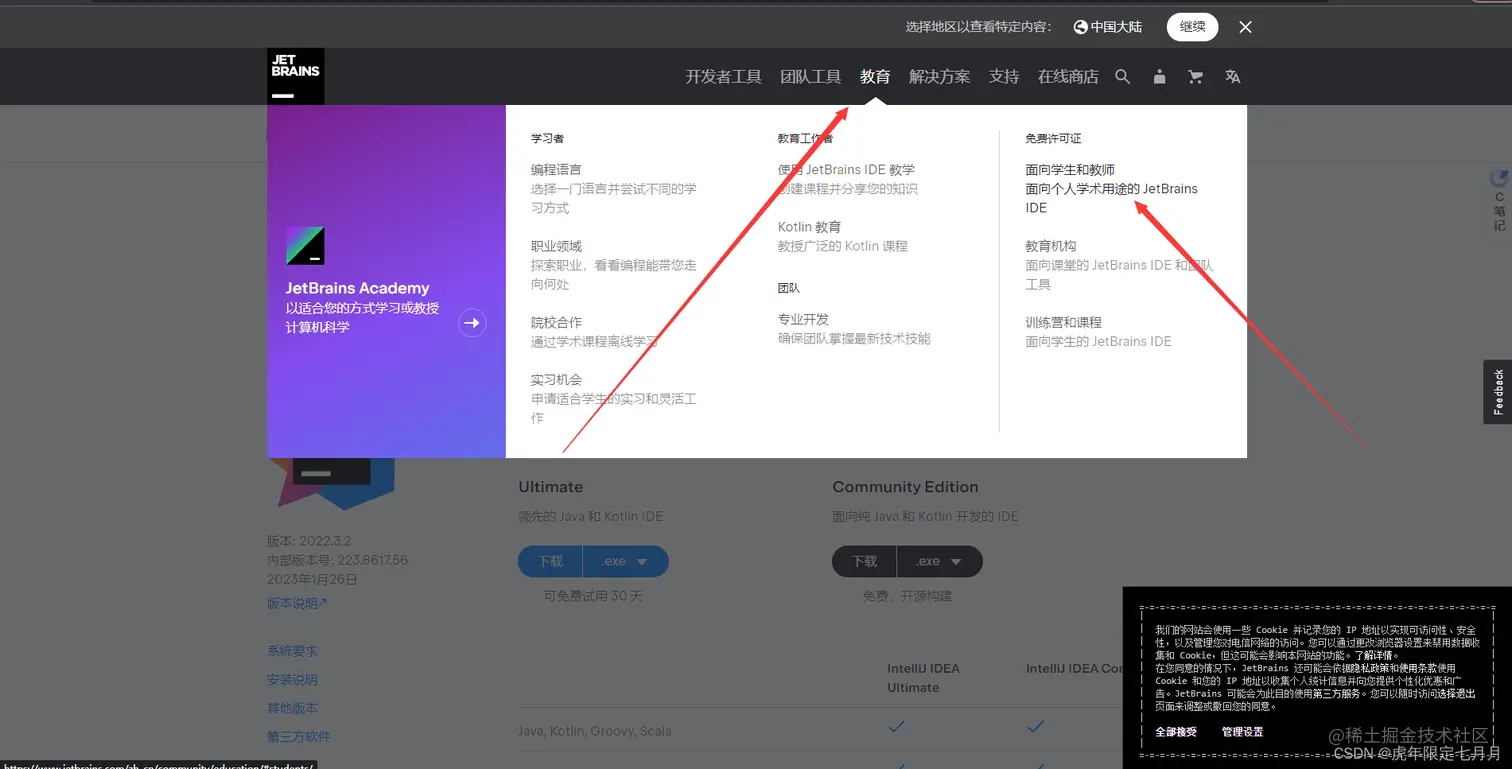
Task: Open the account profile icon
Action: [1159, 77]
